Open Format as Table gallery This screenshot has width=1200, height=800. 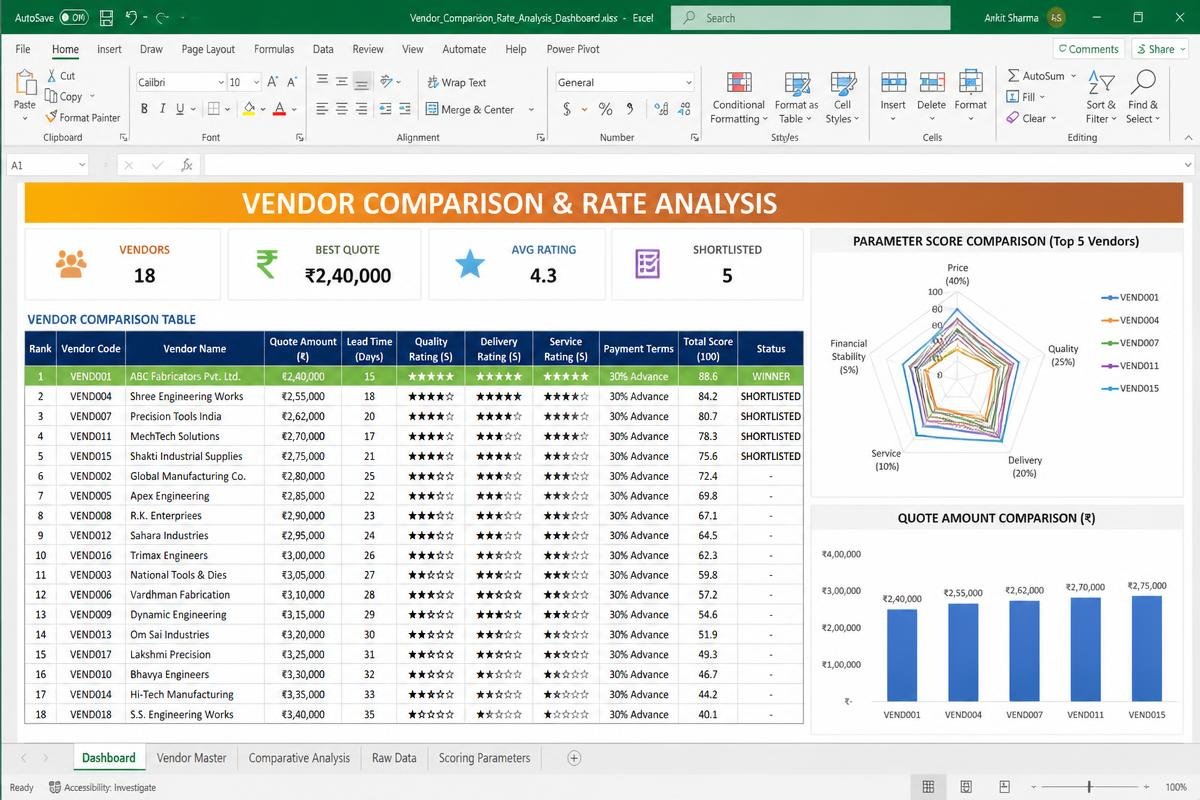click(x=797, y=97)
